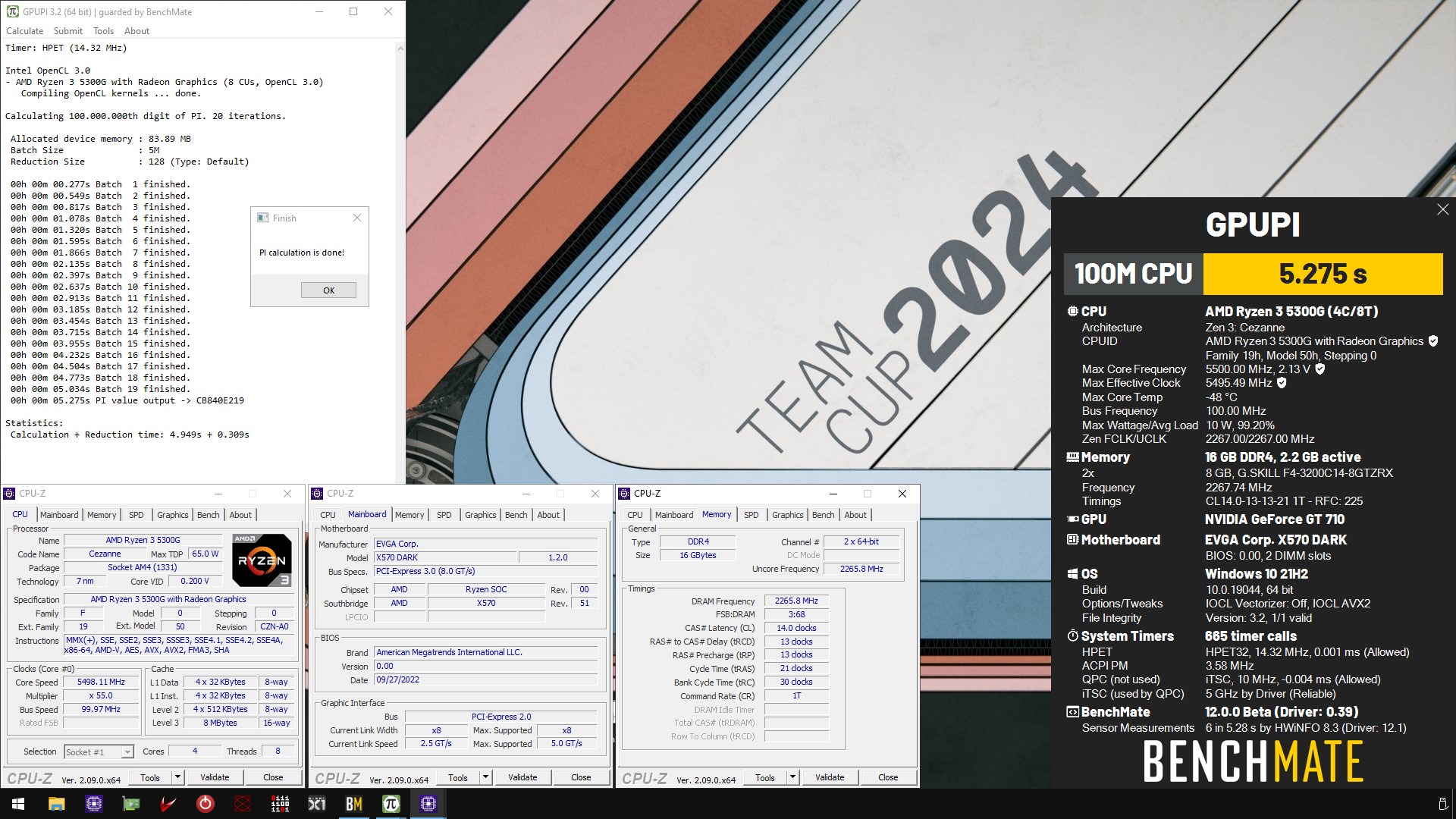1456x819 pixels.
Task: Click the verified shield next to CPUID name
Action: (x=1433, y=341)
